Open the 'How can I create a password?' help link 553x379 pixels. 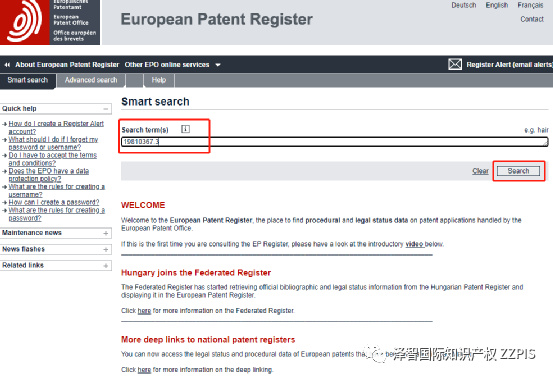(54, 202)
